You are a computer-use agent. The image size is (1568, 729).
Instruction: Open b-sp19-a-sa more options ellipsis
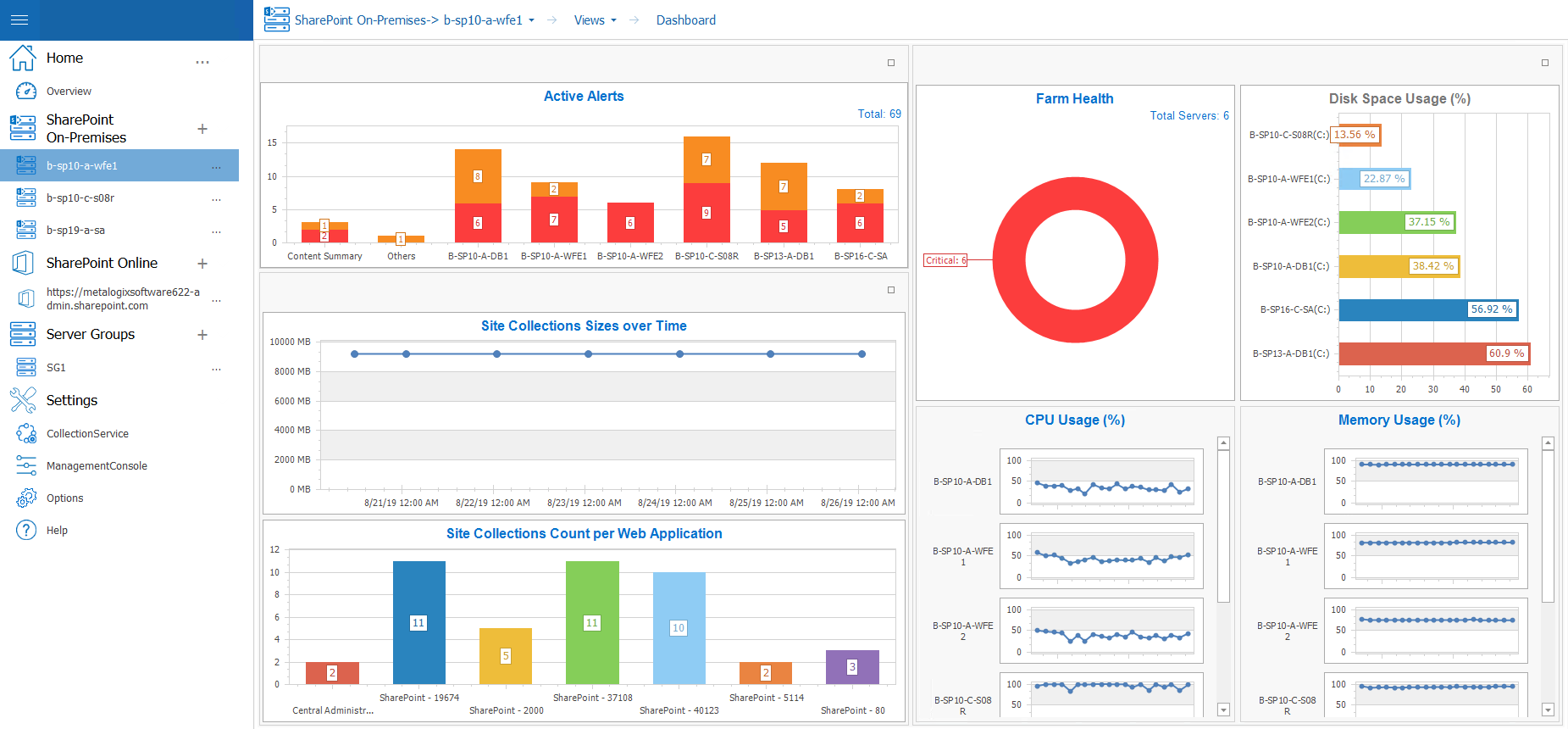pyautogui.click(x=216, y=231)
